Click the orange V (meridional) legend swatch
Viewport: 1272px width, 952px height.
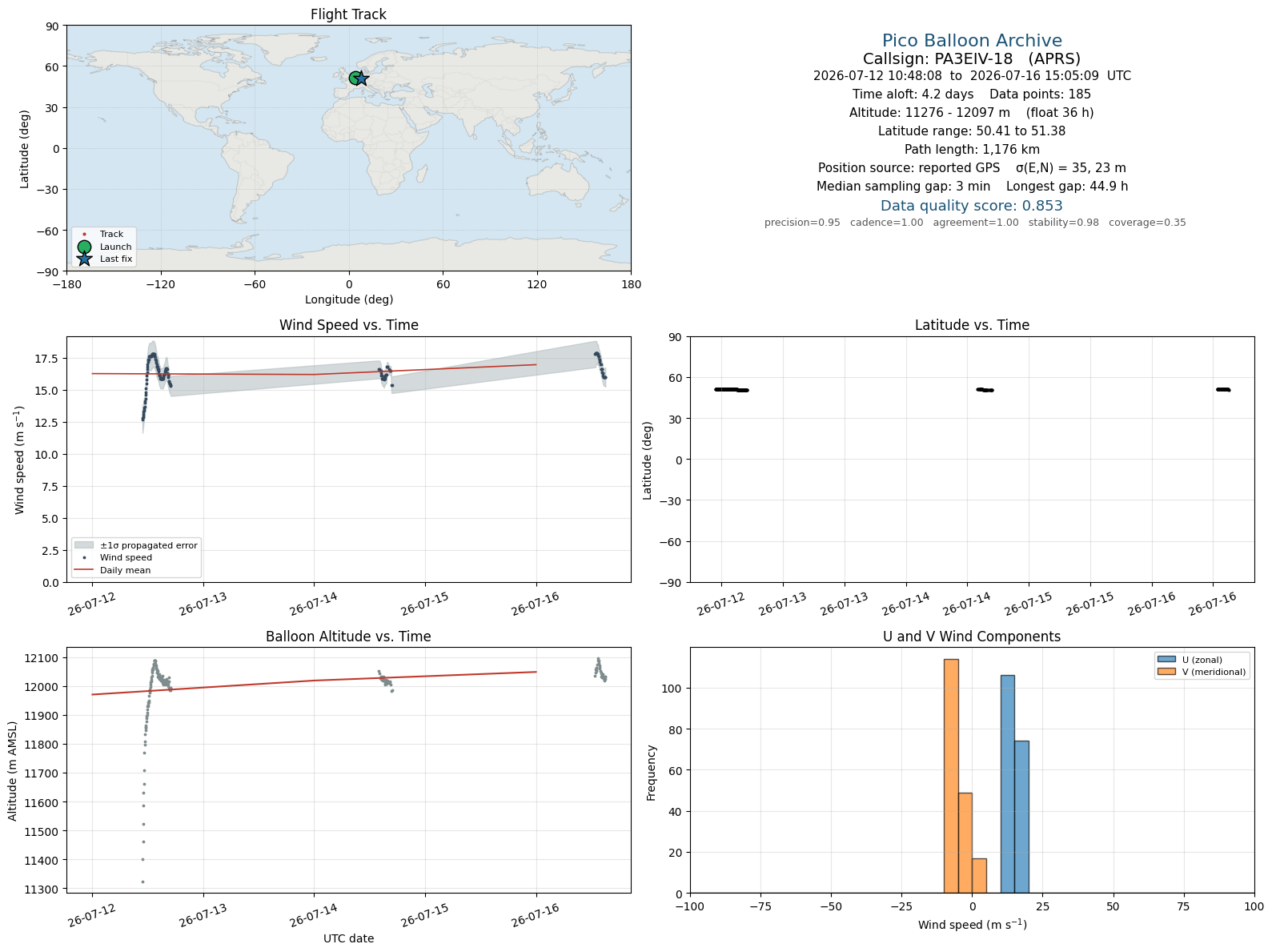click(x=1166, y=672)
